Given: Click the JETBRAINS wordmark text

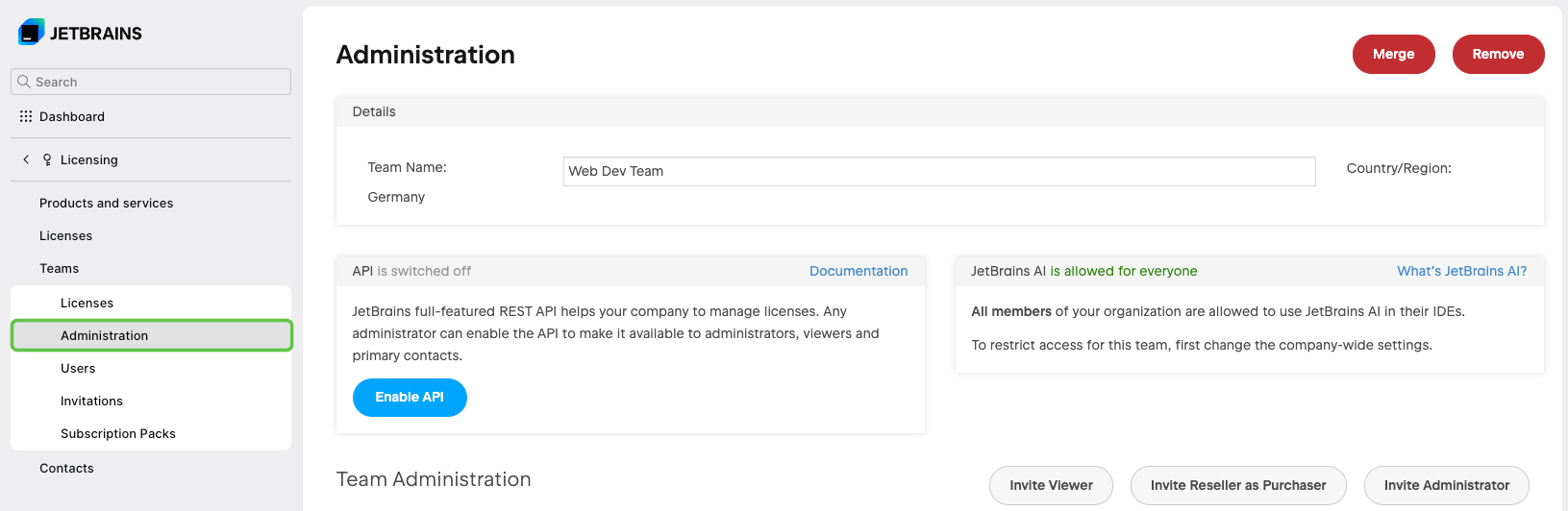Looking at the screenshot, I should 96,34.
